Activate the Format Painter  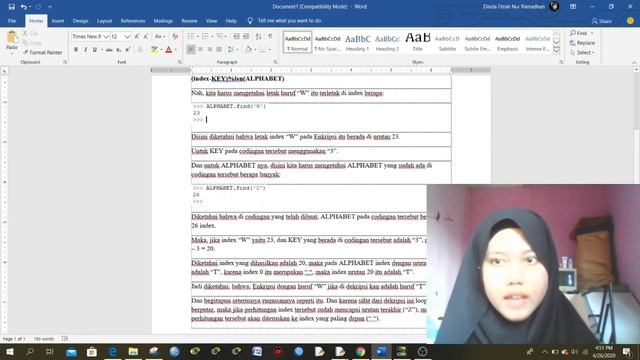42,52
